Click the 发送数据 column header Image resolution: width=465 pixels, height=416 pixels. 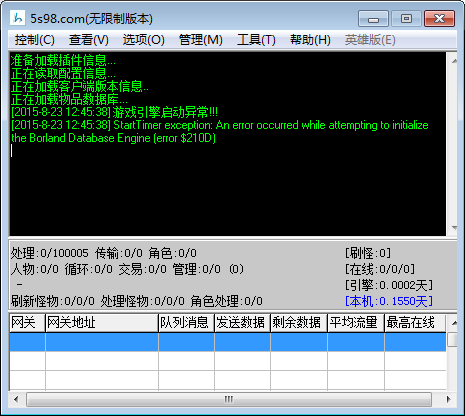pos(242,323)
